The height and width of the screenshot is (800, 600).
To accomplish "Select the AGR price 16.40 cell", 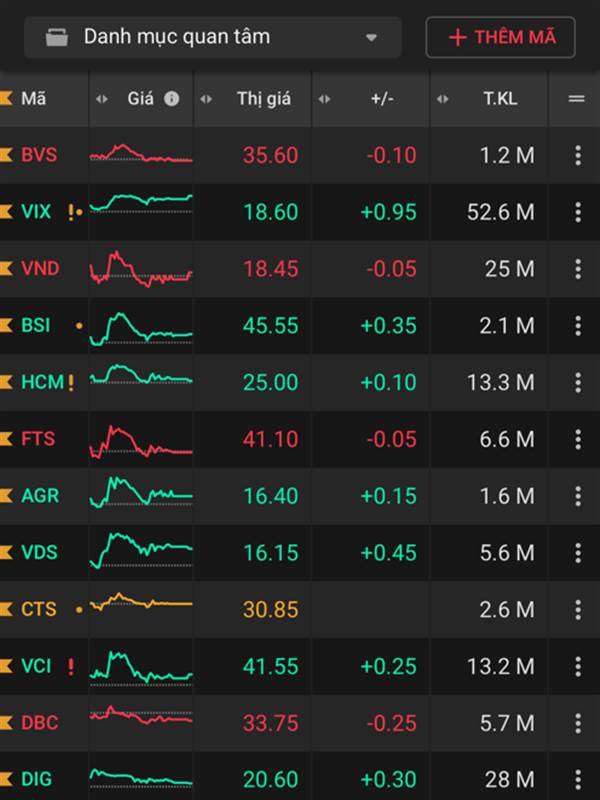I will [270, 496].
